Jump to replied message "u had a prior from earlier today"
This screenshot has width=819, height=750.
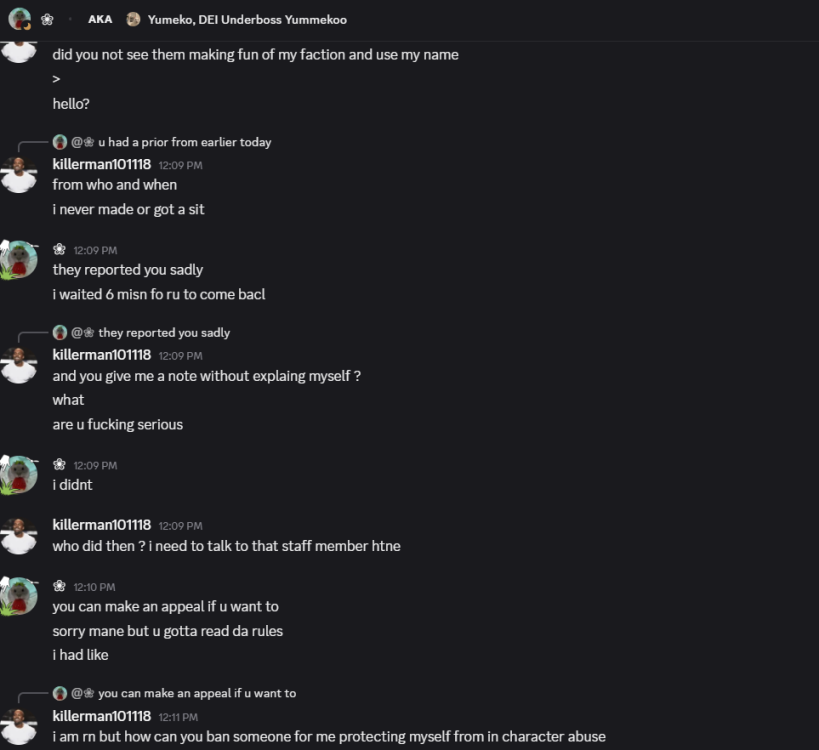[184, 142]
